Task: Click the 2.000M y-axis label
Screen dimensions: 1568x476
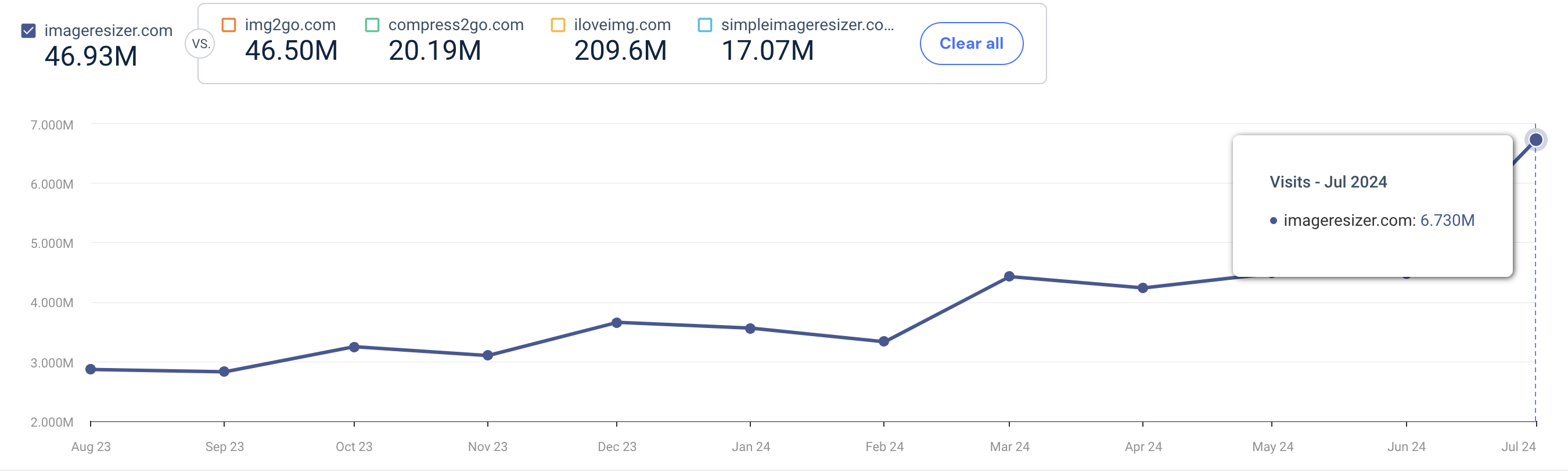Action: 52,422
